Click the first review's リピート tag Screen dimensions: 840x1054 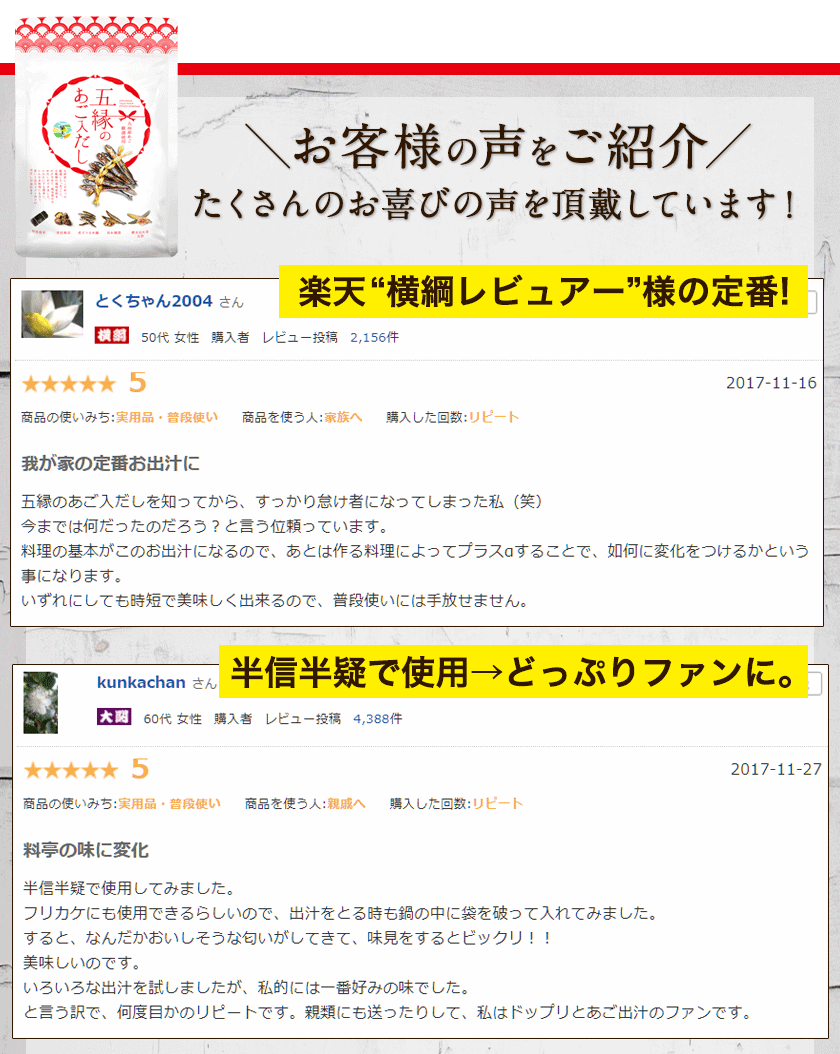coord(494,417)
